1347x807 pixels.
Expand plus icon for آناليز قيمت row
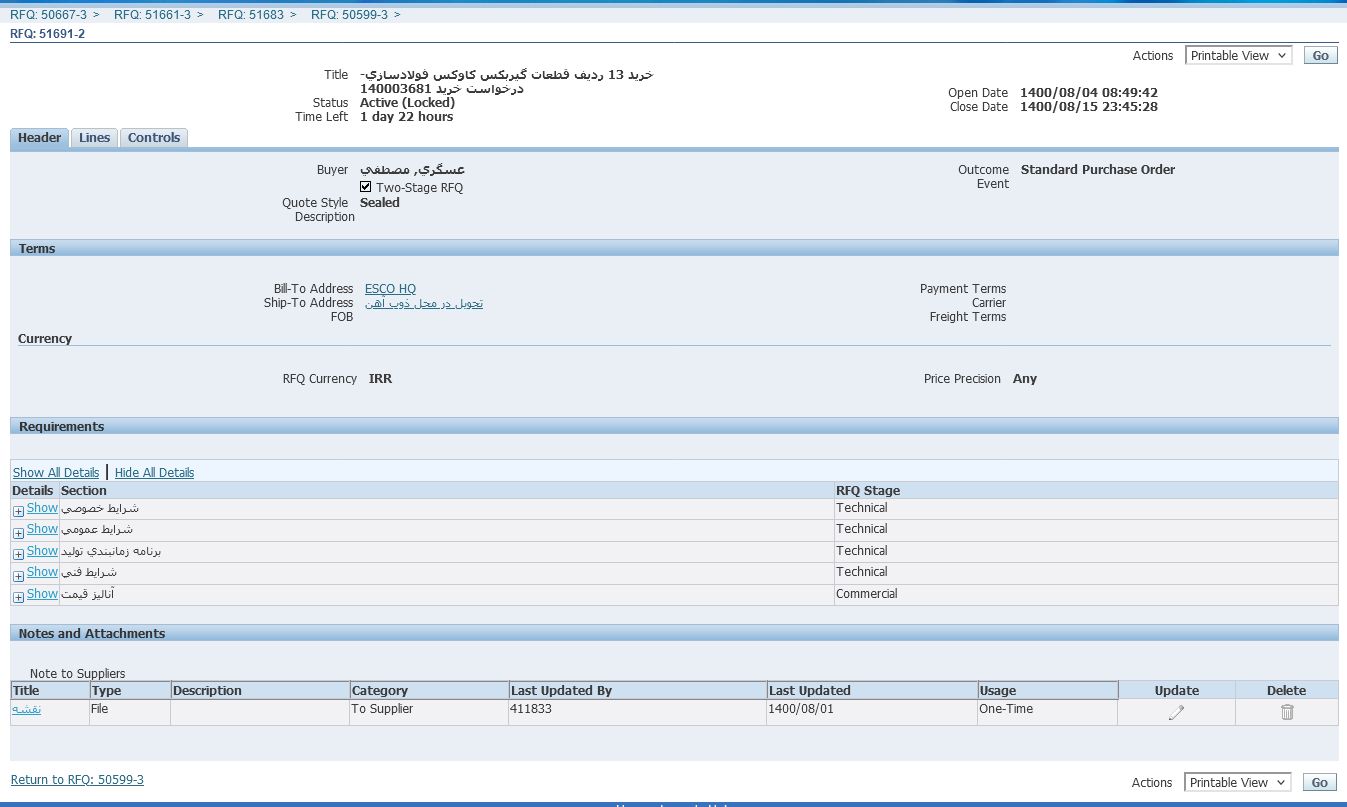pos(18,597)
